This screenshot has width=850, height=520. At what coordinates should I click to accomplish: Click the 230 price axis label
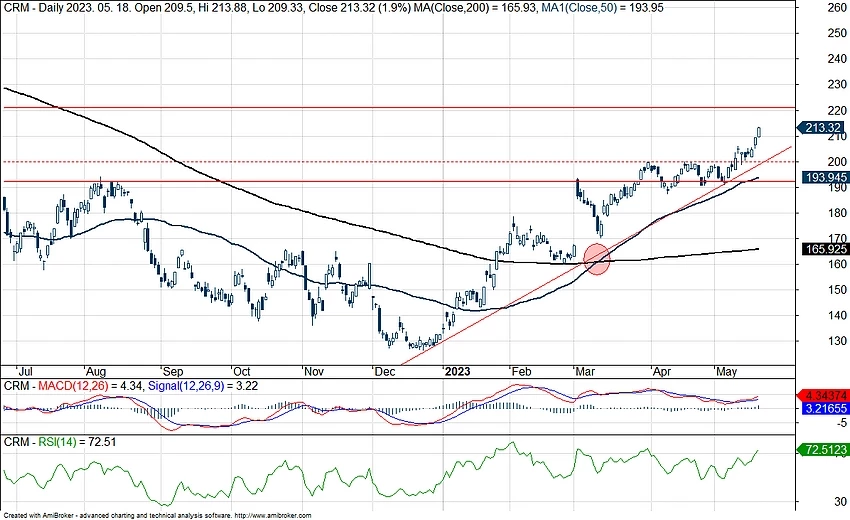pyautogui.click(x=837, y=85)
